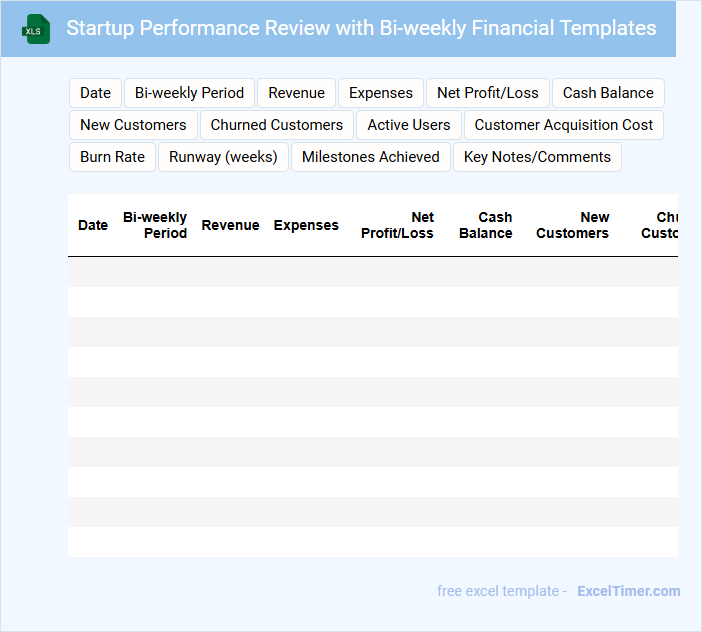Viewport: 702px width, 632px height.
Task: Select the Customer Acquisition Cost tag
Action: (x=564, y=125)
